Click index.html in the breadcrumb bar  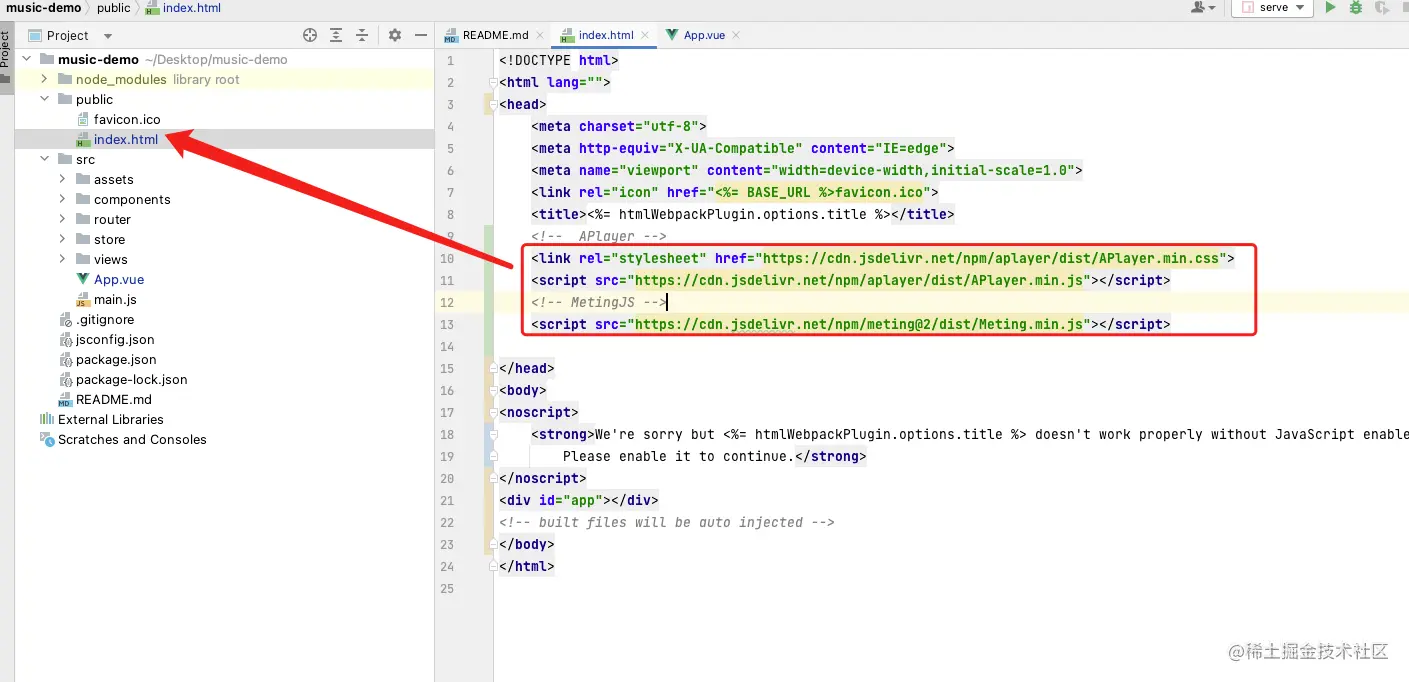pos(183,7)
